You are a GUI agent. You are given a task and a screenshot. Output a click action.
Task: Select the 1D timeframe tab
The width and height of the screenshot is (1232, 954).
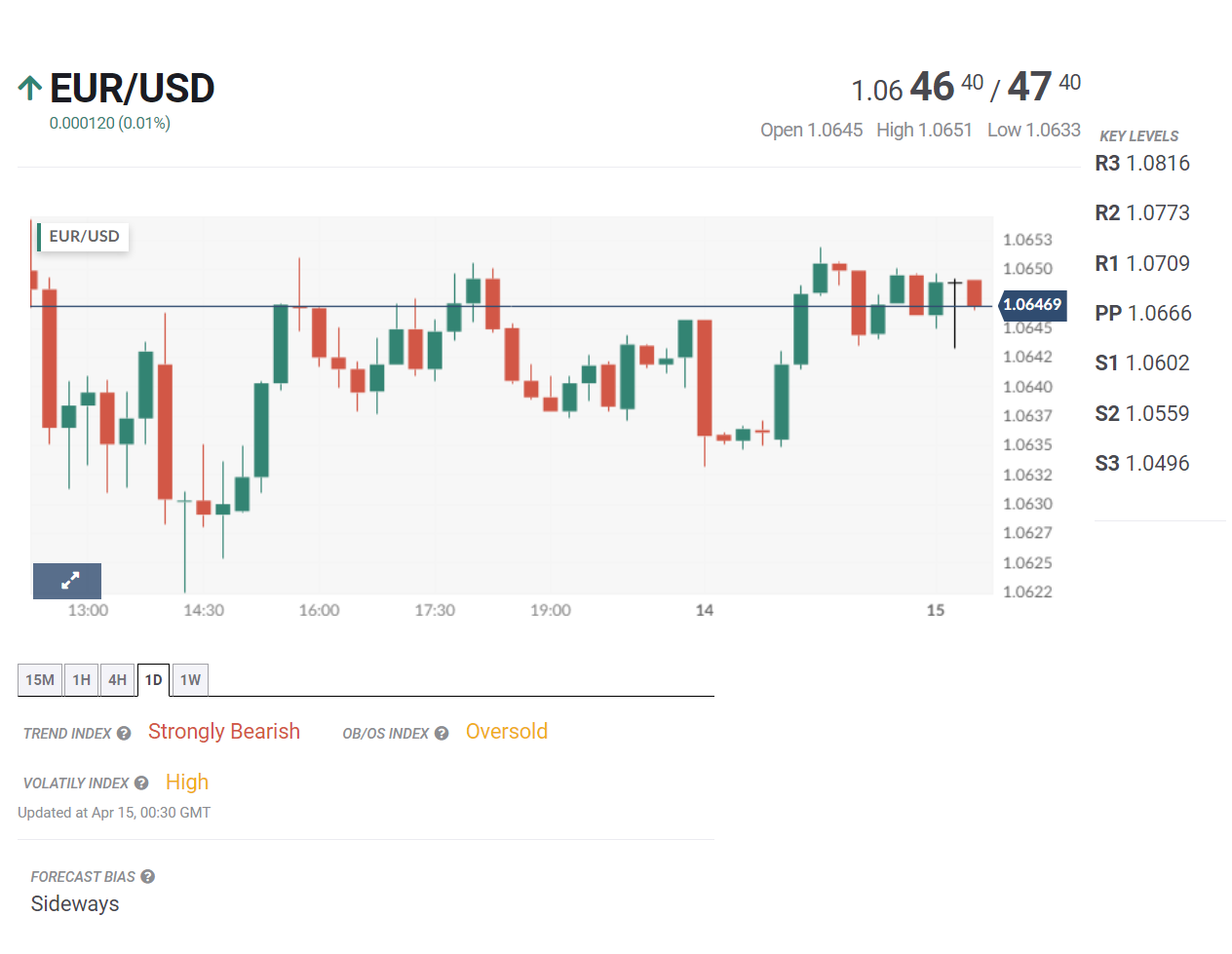pyautogui.click(x=154, y=680)
